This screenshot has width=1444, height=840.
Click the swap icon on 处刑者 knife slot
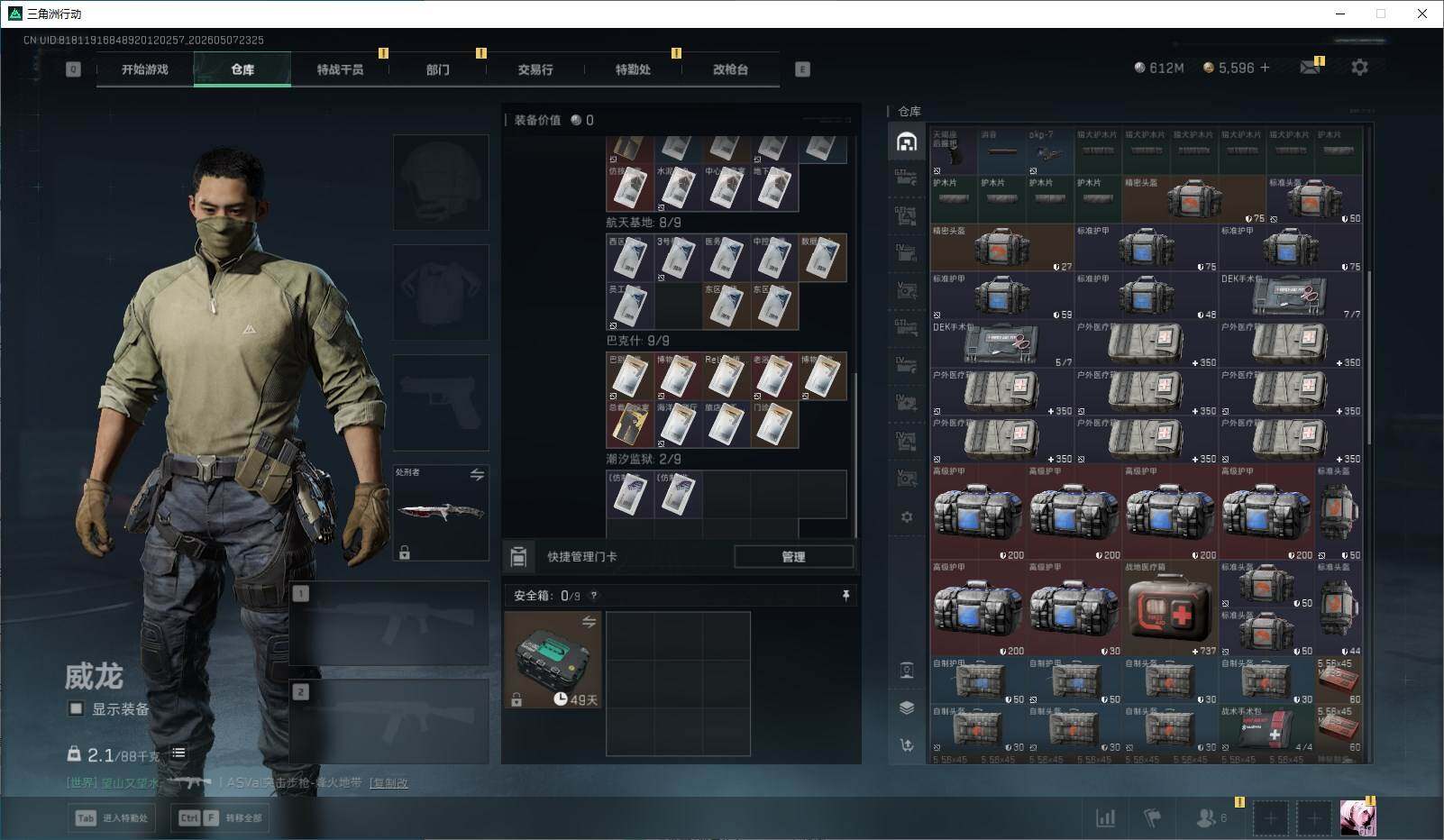477,474
